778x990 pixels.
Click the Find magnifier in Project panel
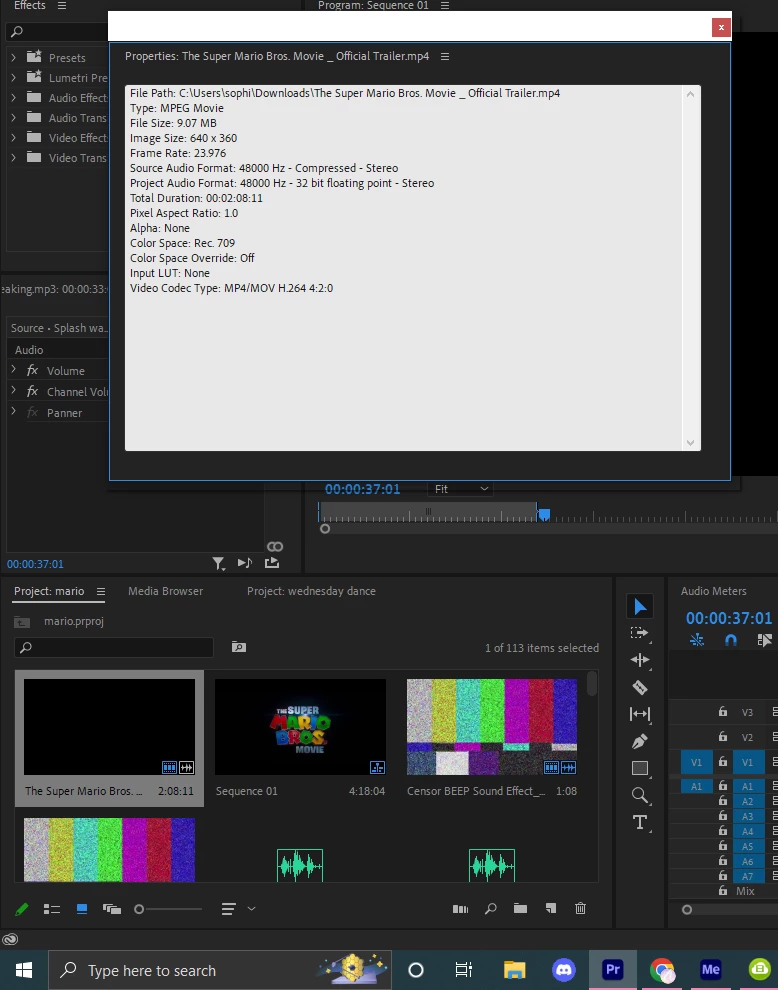(x=491, y=909)
